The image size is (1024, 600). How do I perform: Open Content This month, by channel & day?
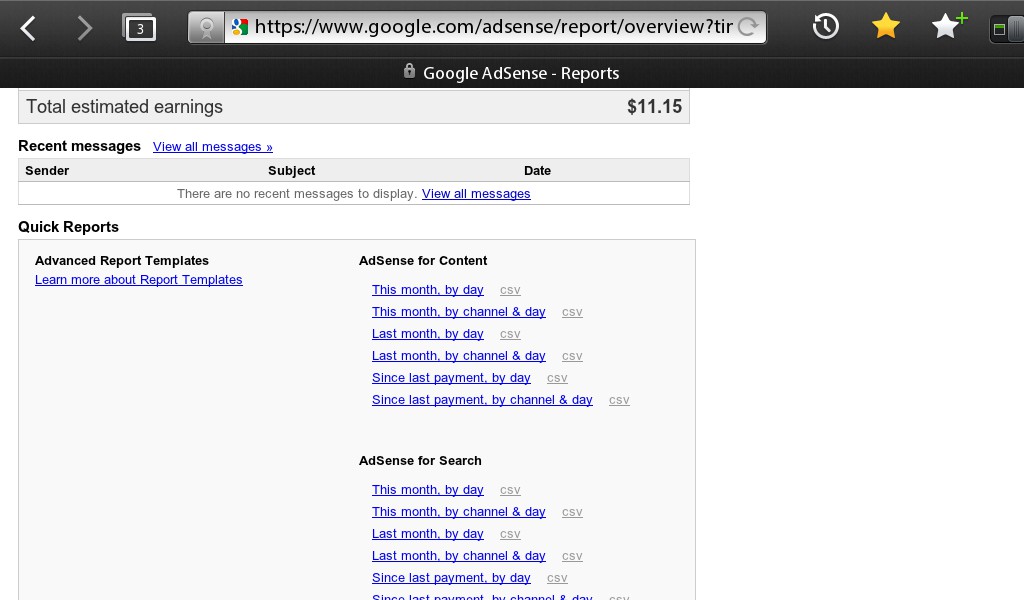(458, 312)
